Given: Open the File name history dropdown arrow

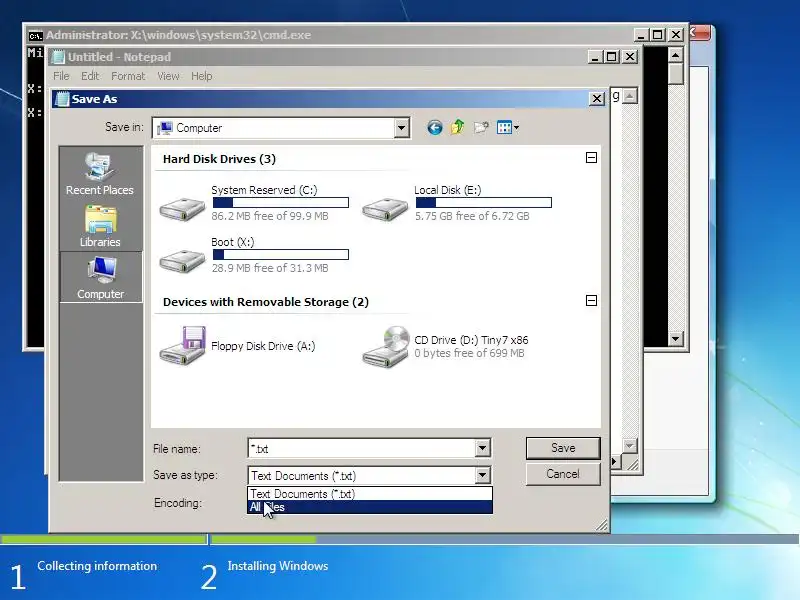Looking at the screenshot, I should 482,448.
